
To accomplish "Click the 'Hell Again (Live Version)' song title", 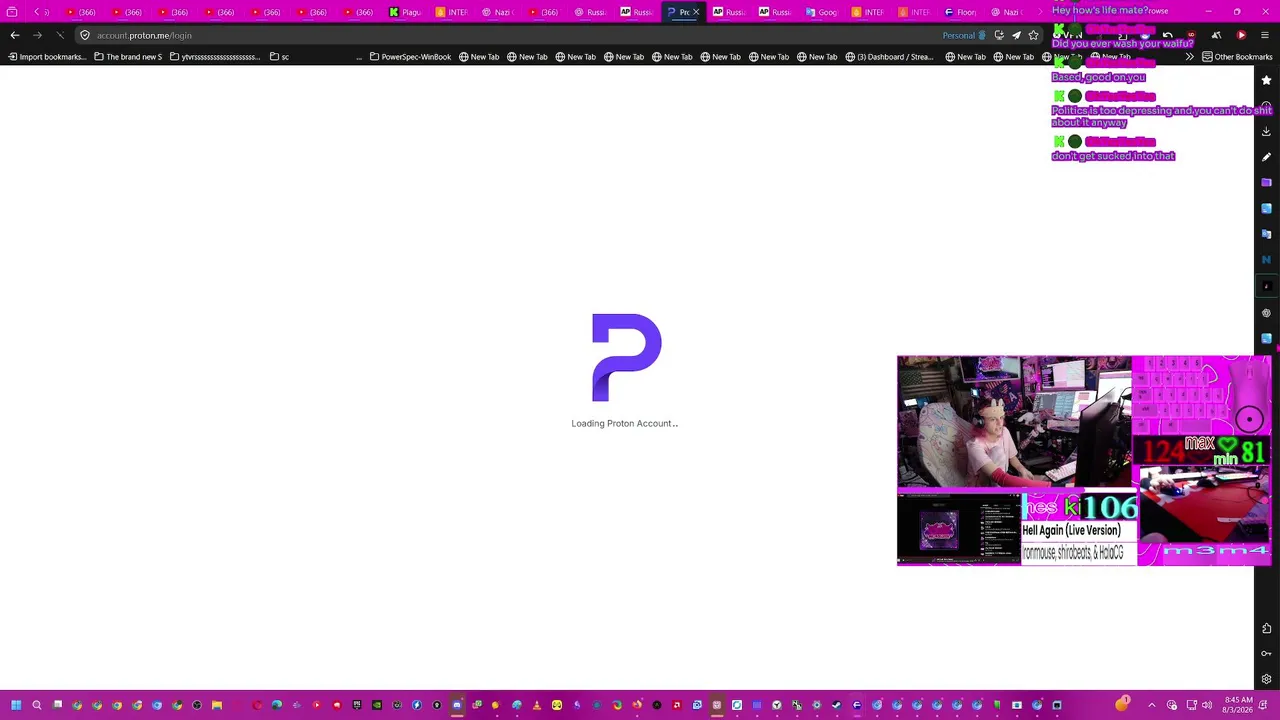I will (x=1071, y=530).
